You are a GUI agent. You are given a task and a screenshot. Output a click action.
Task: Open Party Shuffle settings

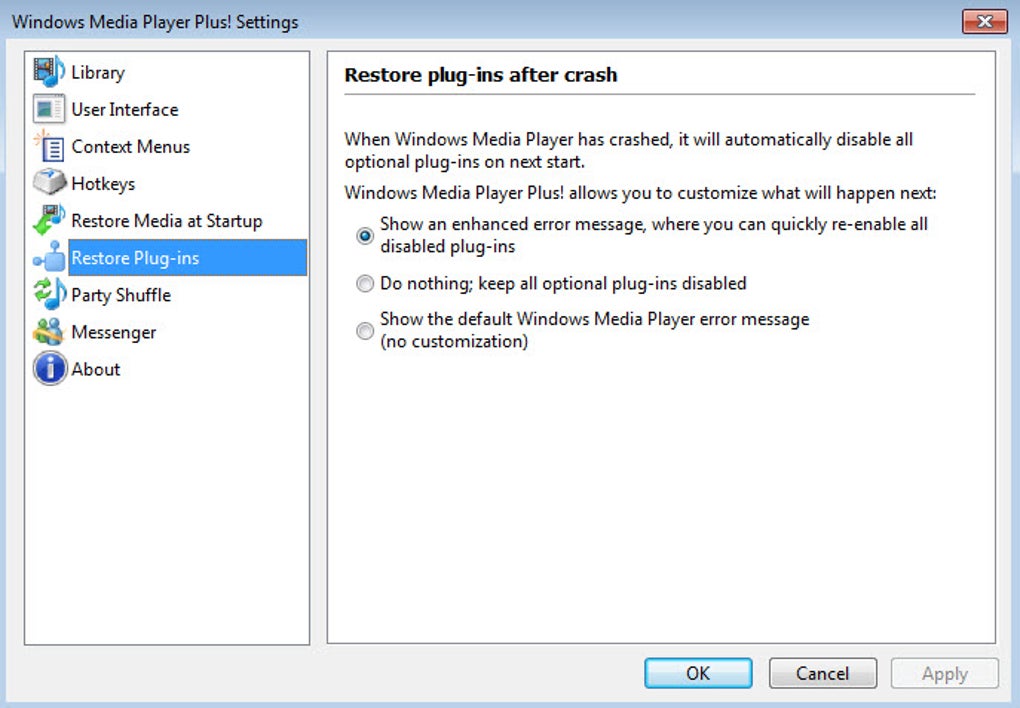tap(121, 295)
